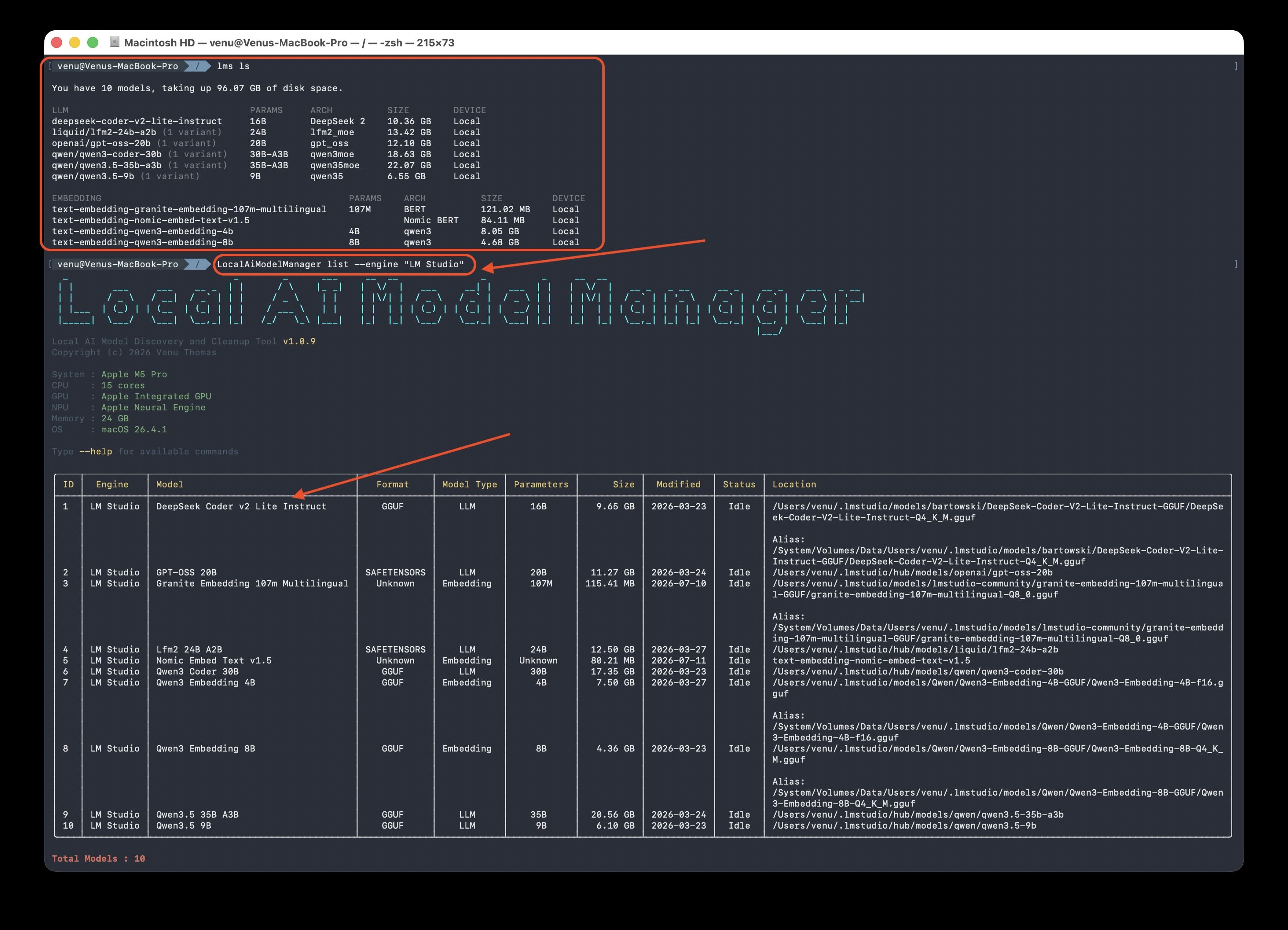The width and height of the screenshot is (1288, 930).
Task: Click the version number v1.0.9
Action: click(x=299, y=342)
